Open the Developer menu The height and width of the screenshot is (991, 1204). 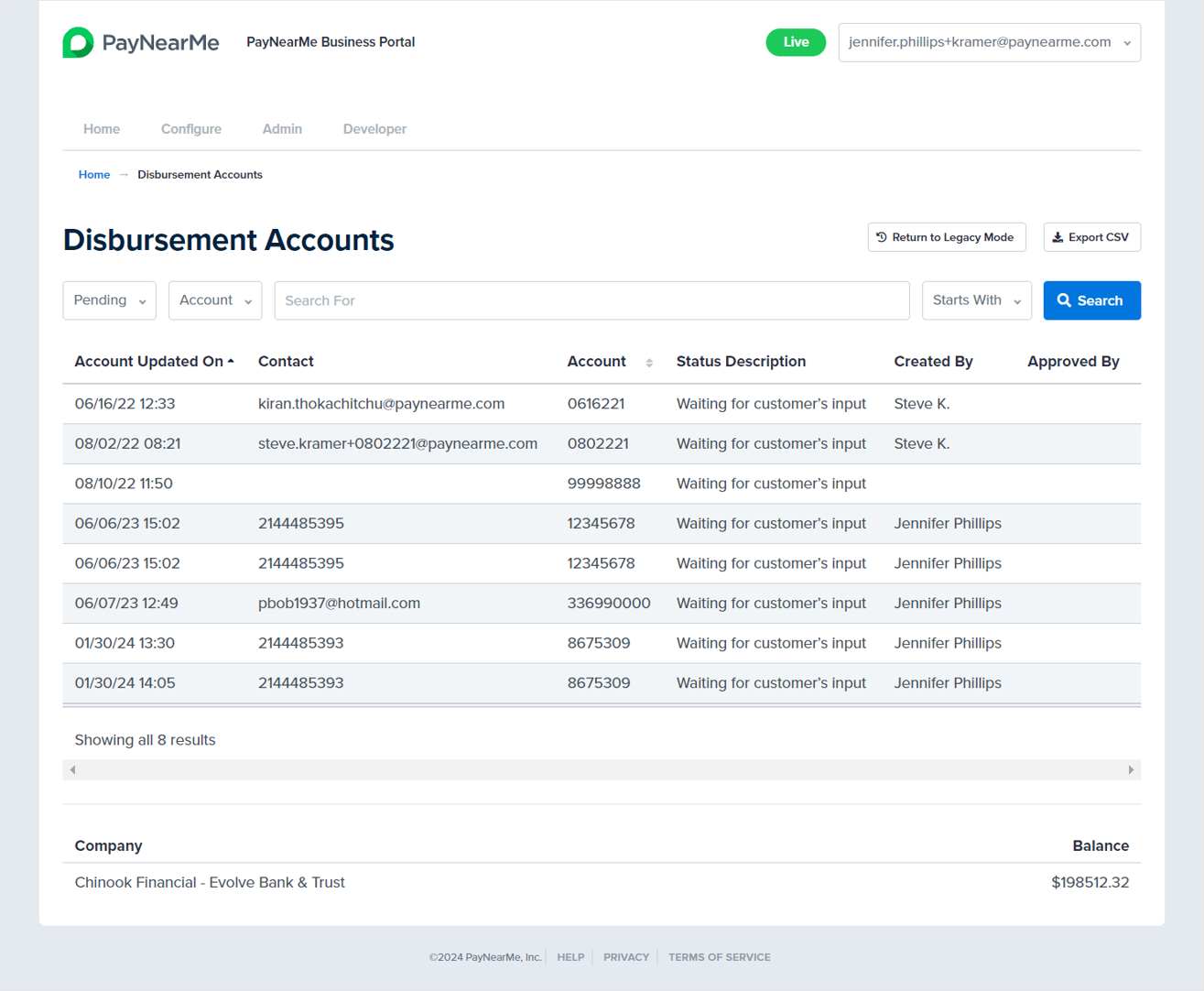[x=374, y=129]
